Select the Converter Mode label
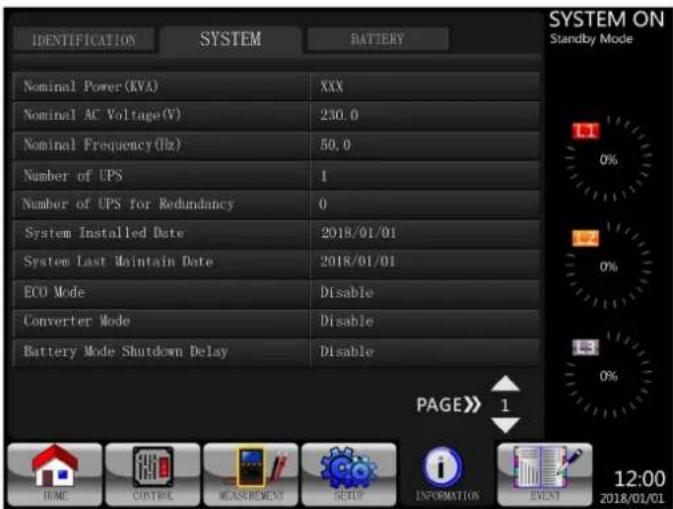Screen dimensions: 673x509 pos(77,321)
